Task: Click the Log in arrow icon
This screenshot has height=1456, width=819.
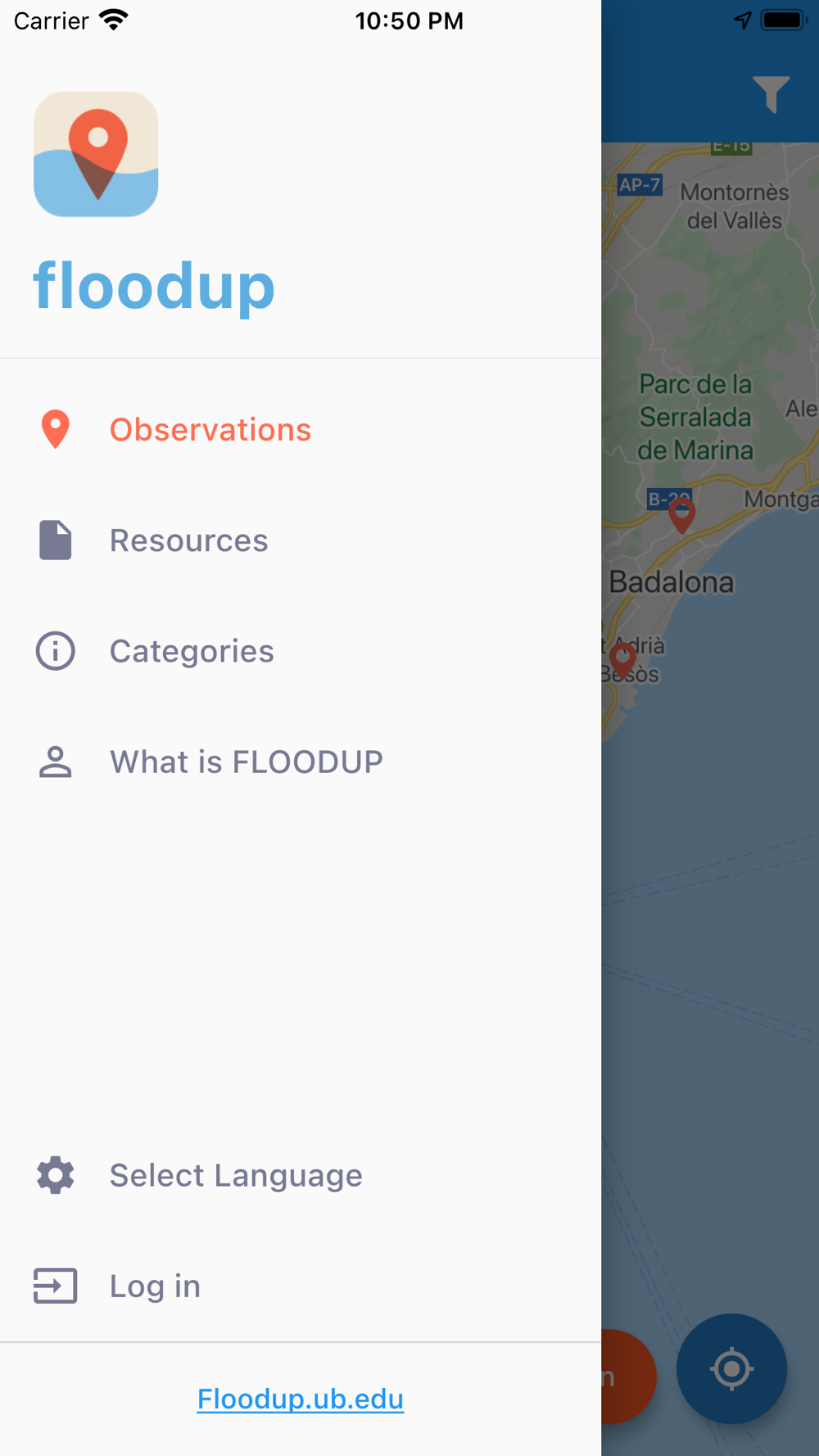Action: (55, 1286)
